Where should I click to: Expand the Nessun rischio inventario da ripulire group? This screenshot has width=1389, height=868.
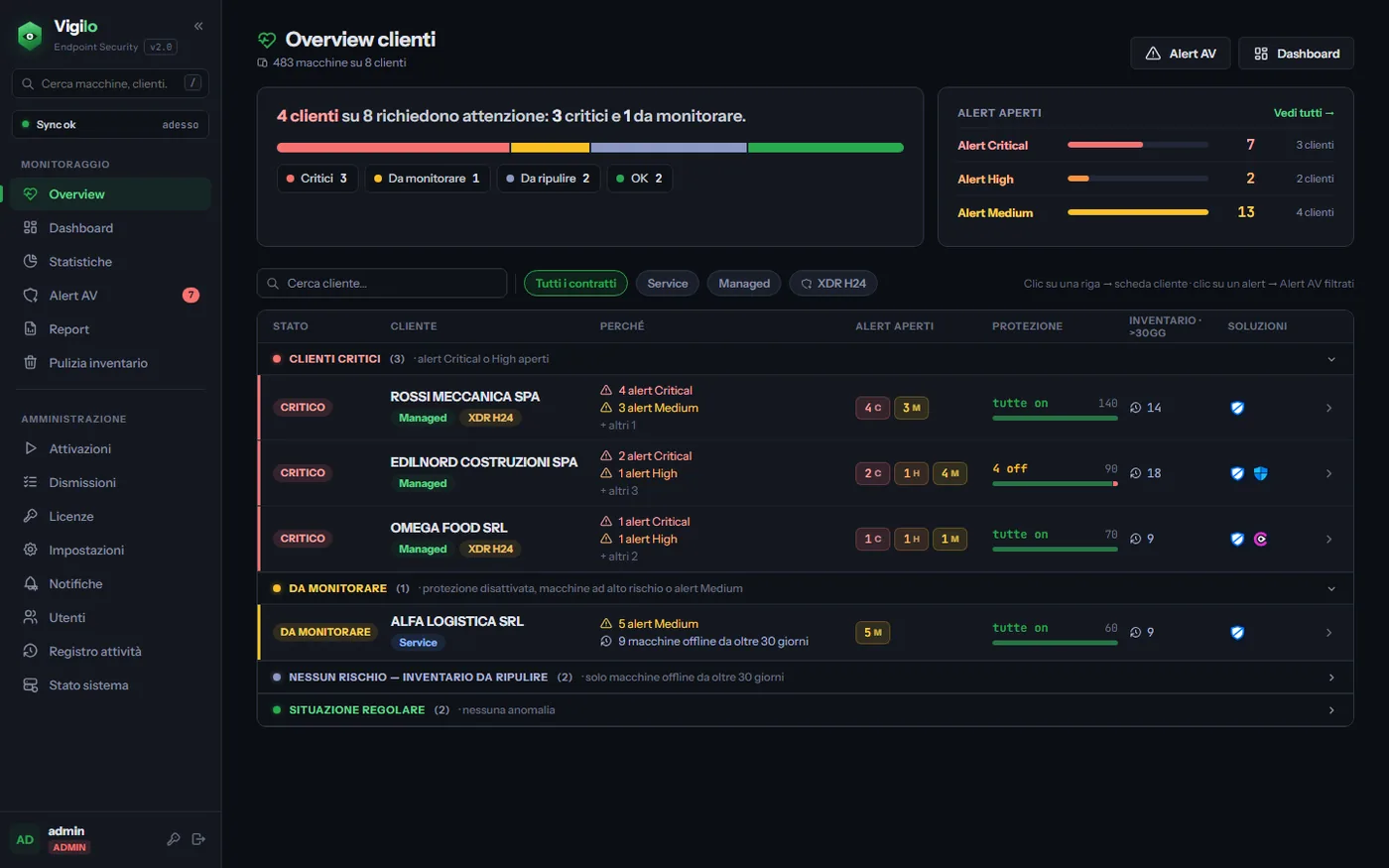(1331, 678)
